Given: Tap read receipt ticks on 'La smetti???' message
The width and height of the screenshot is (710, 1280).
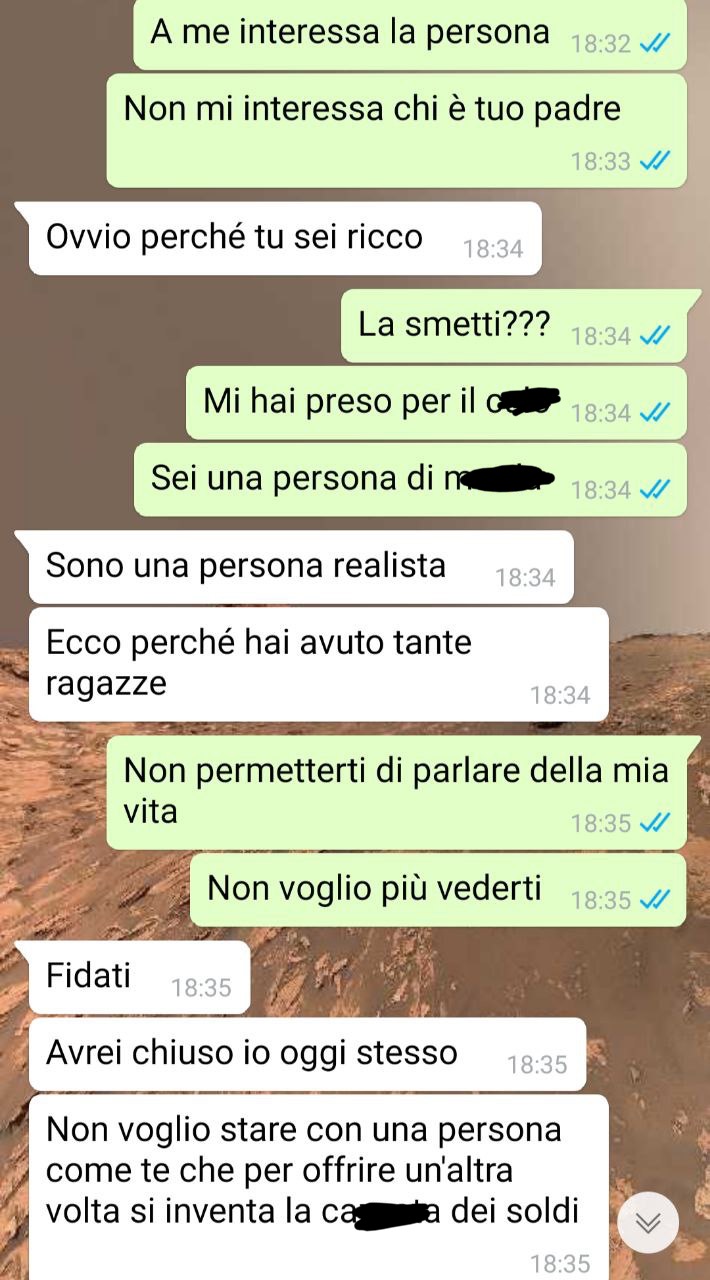Looking at the screenshot, I should point(655,335).
